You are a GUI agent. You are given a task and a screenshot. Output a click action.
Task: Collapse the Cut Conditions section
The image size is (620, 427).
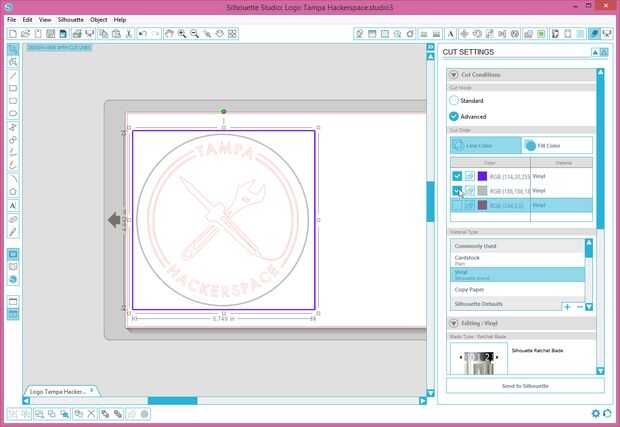click(454, 75)
